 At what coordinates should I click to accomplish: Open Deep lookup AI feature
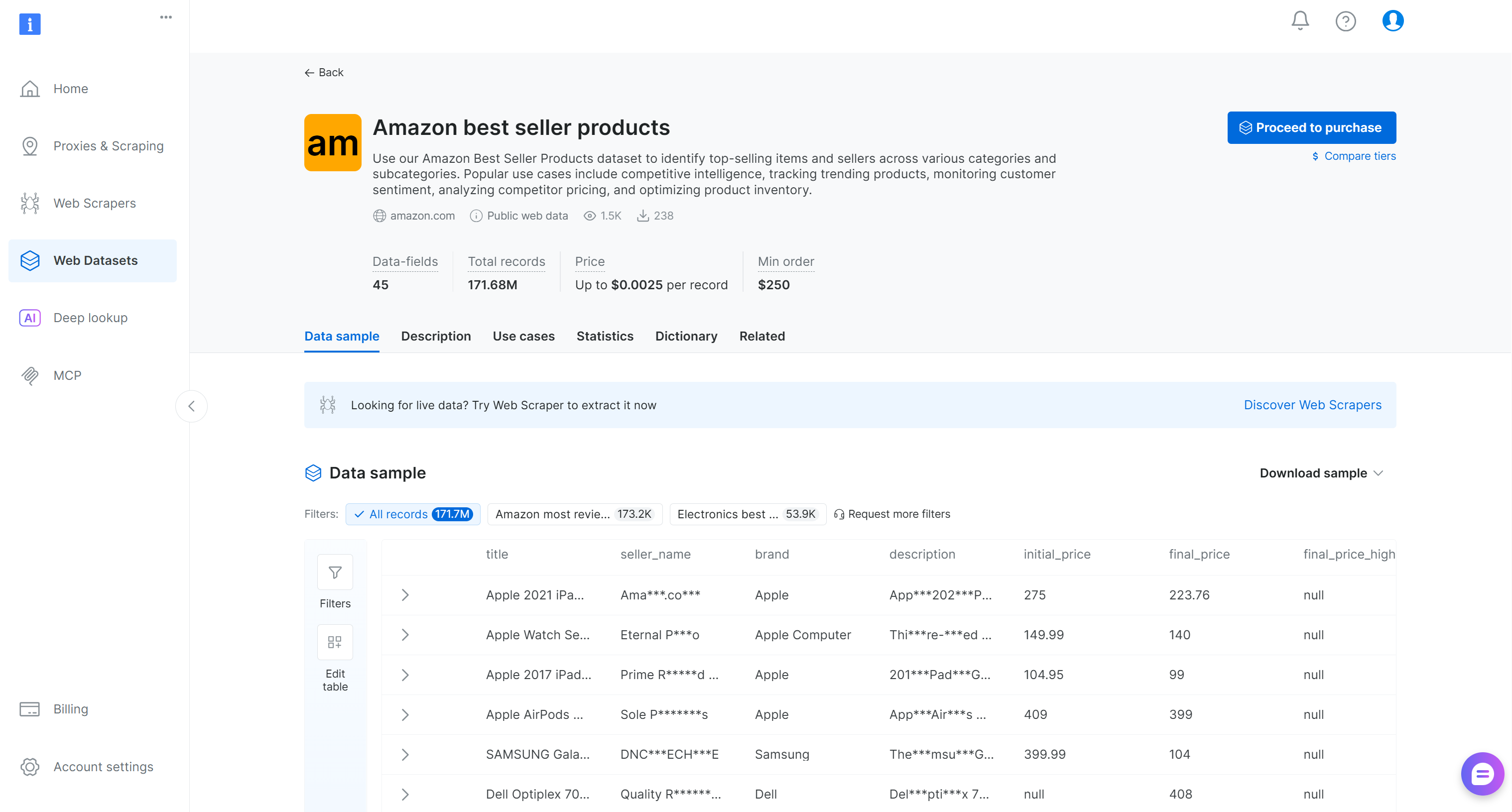[91, 318]
